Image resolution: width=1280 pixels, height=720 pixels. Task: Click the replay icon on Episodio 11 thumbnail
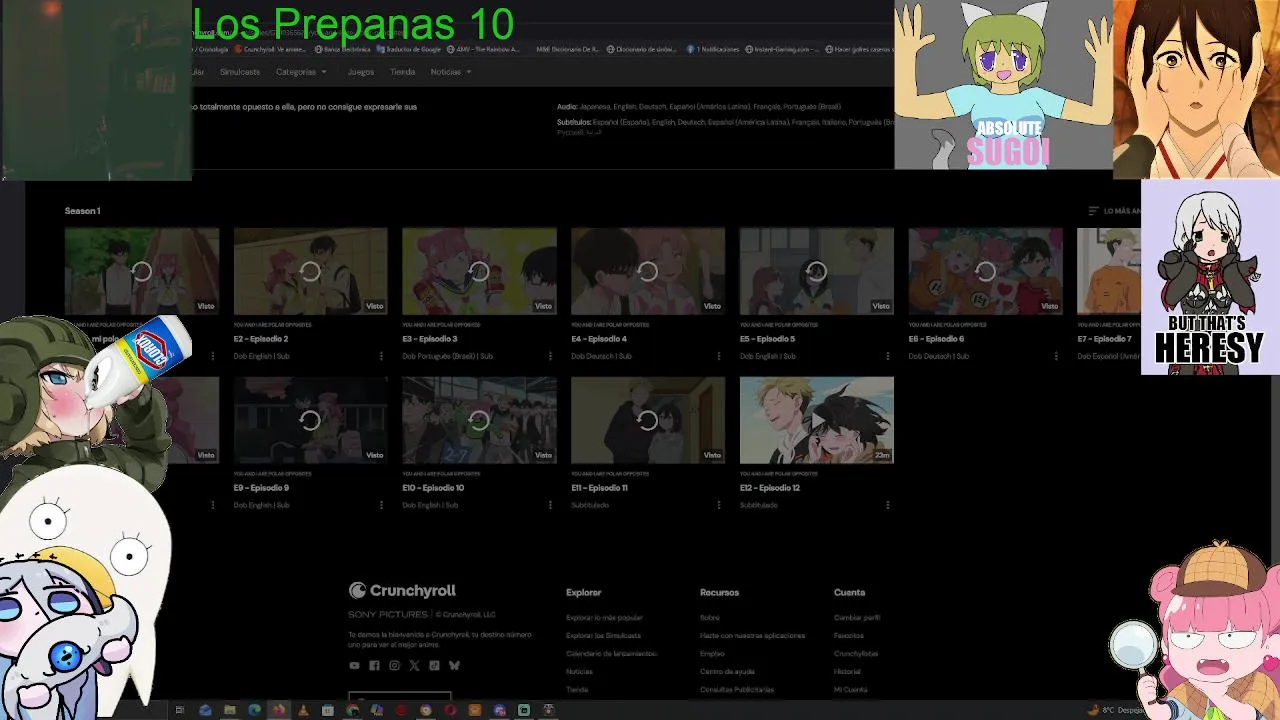[x=648, y=421]
